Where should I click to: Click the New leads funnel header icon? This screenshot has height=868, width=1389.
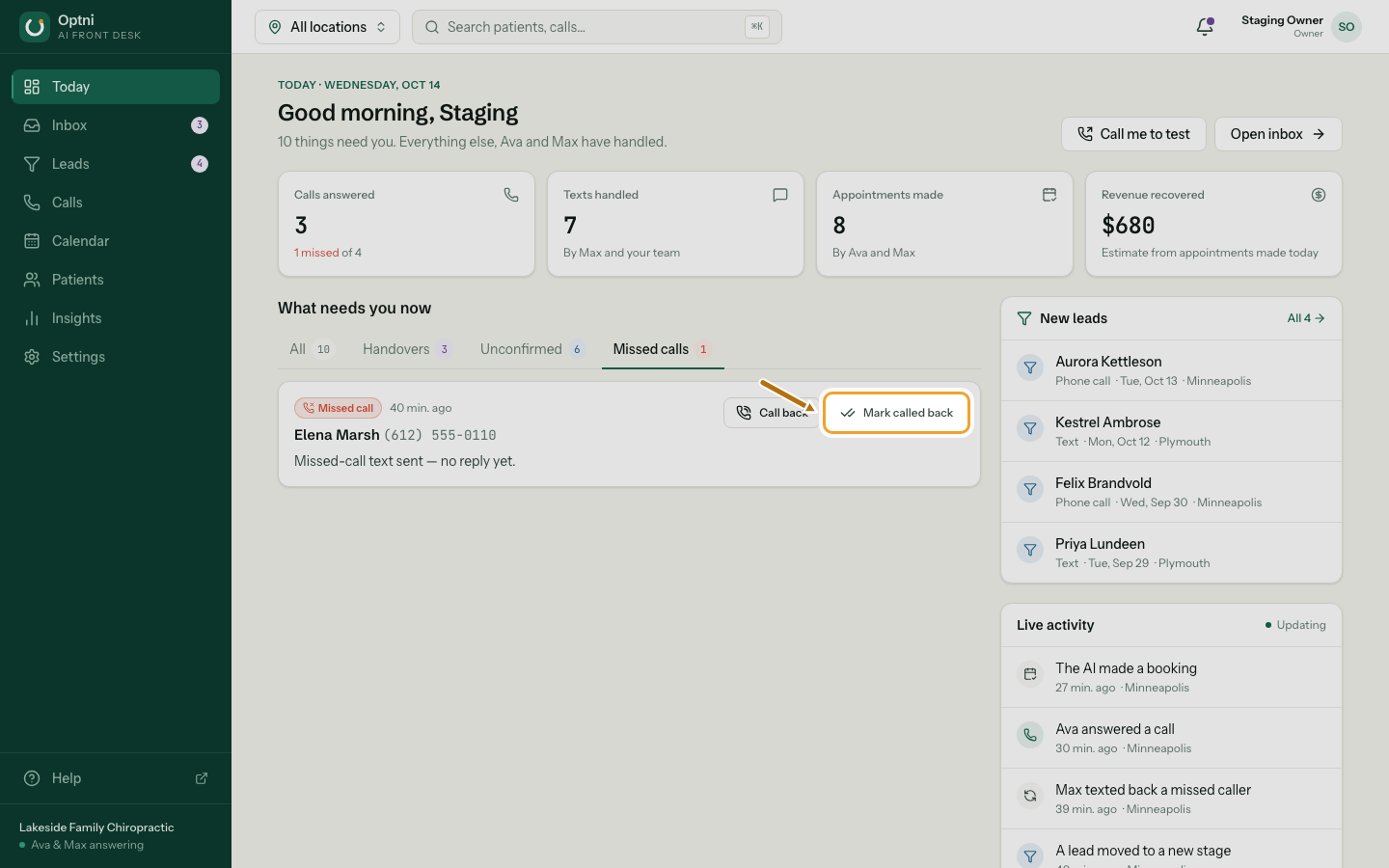1024,318
